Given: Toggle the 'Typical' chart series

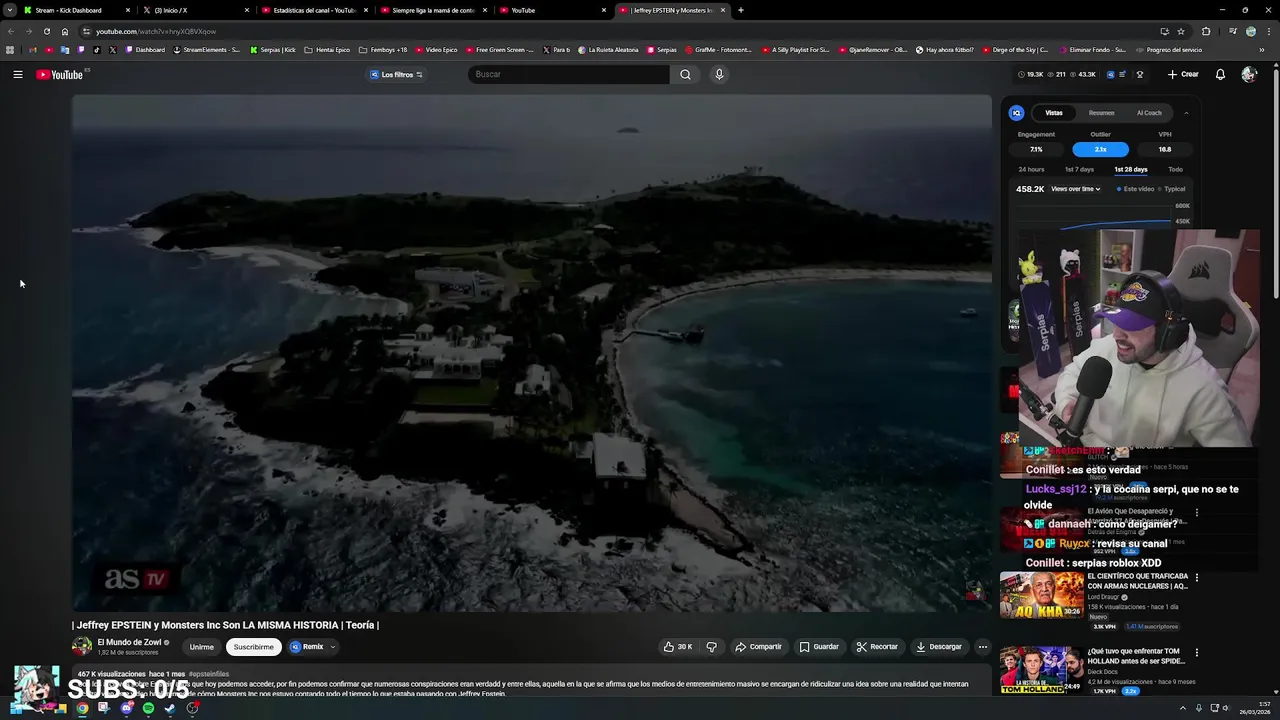Looking at the screenshot, I should (x=1172, y=189).
